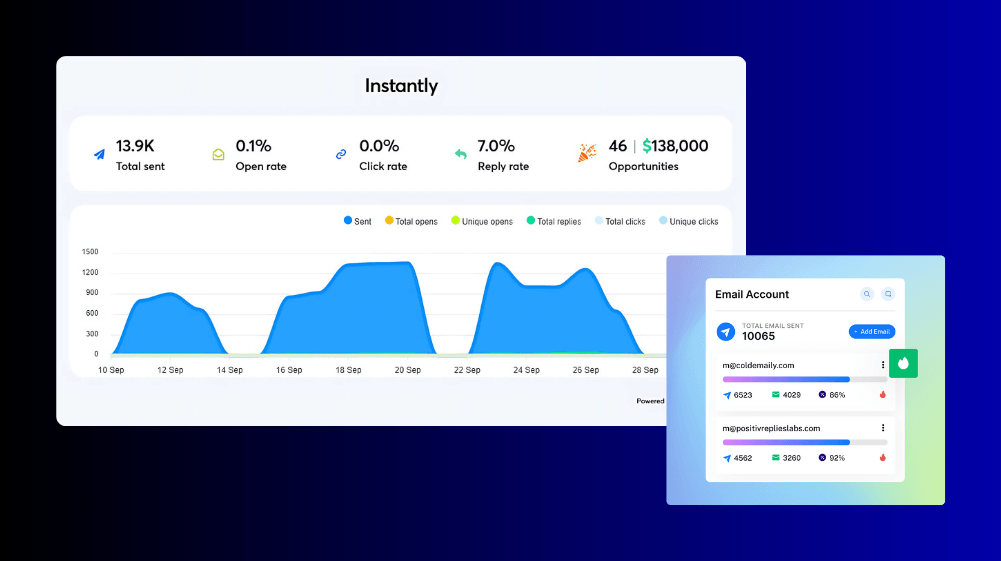Click the score icon next to 92%
Image resolution: width=1001 pixels, height=561 pixels.
pos(822,458)
